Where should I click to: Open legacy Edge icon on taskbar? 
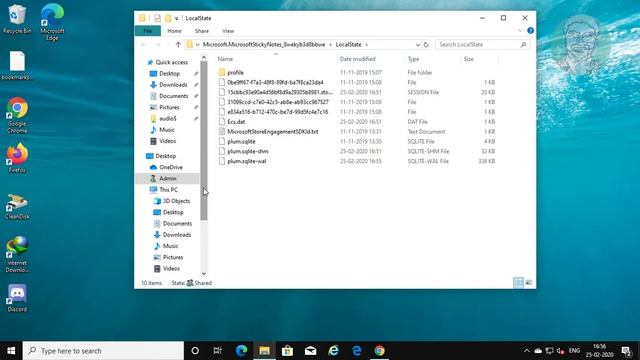[357, 351]
